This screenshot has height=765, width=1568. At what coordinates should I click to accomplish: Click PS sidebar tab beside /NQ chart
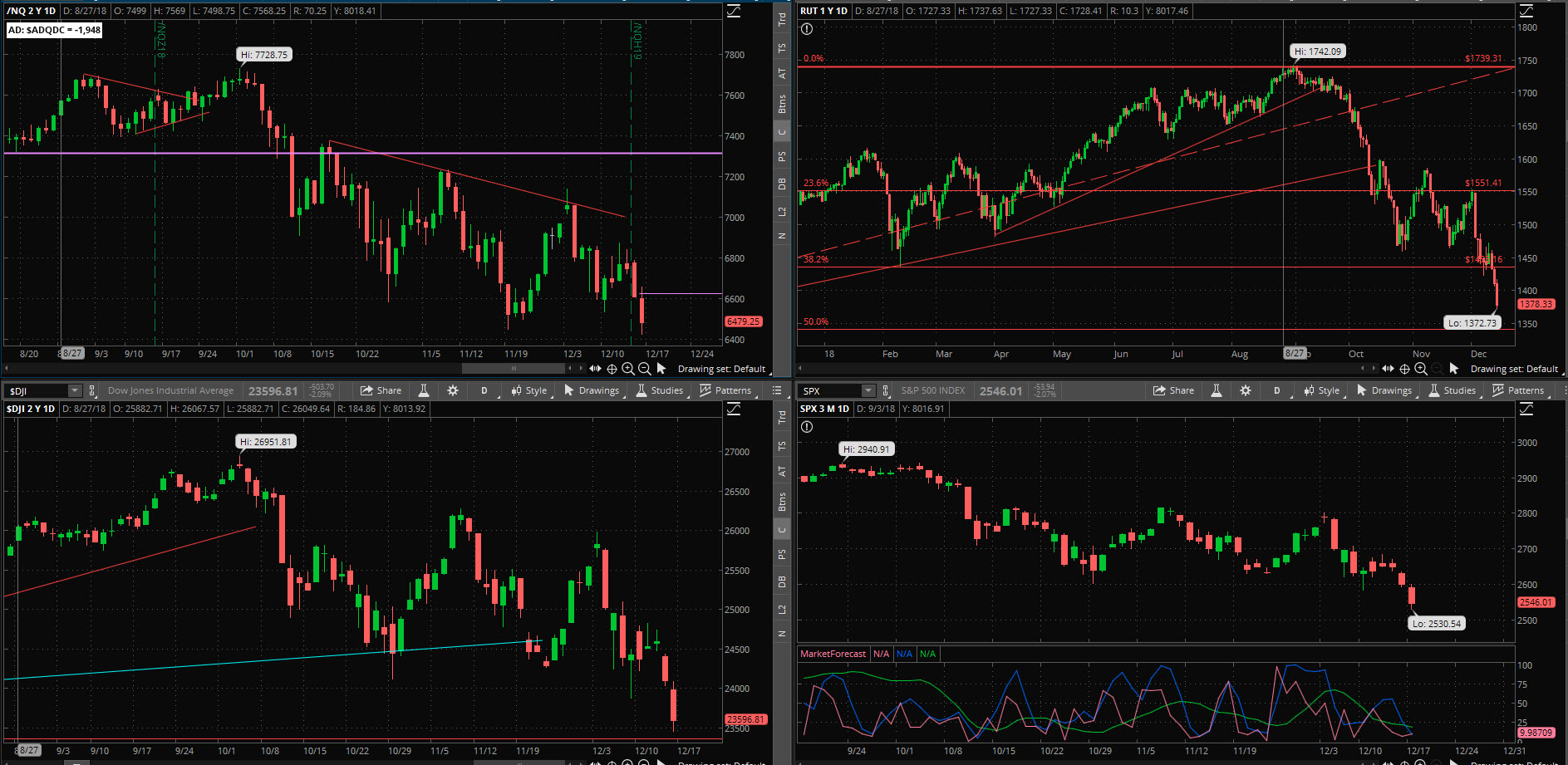click(782, 156)
